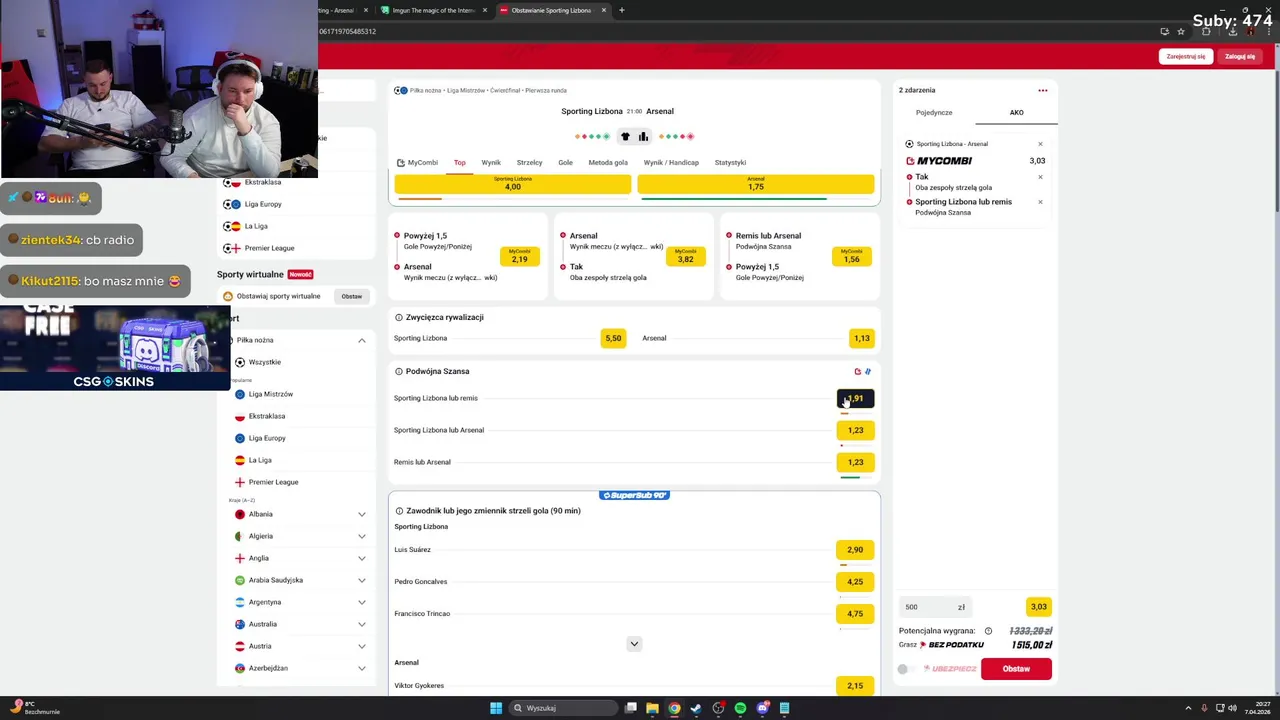Open Steam from the Windows taskbar
1280x720 pixels.
(696, 708)
